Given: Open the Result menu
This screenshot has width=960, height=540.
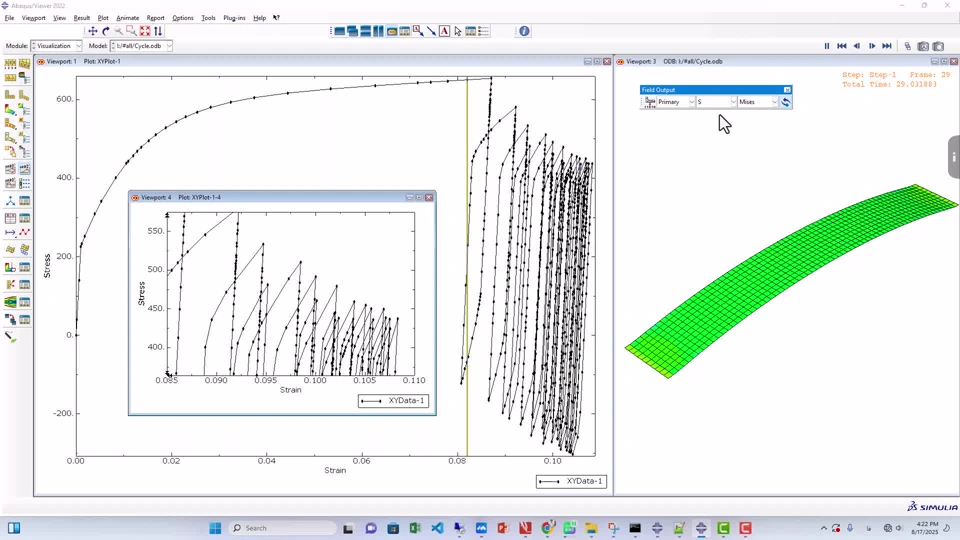Looking at the screenshot, I should pos(81,18).
